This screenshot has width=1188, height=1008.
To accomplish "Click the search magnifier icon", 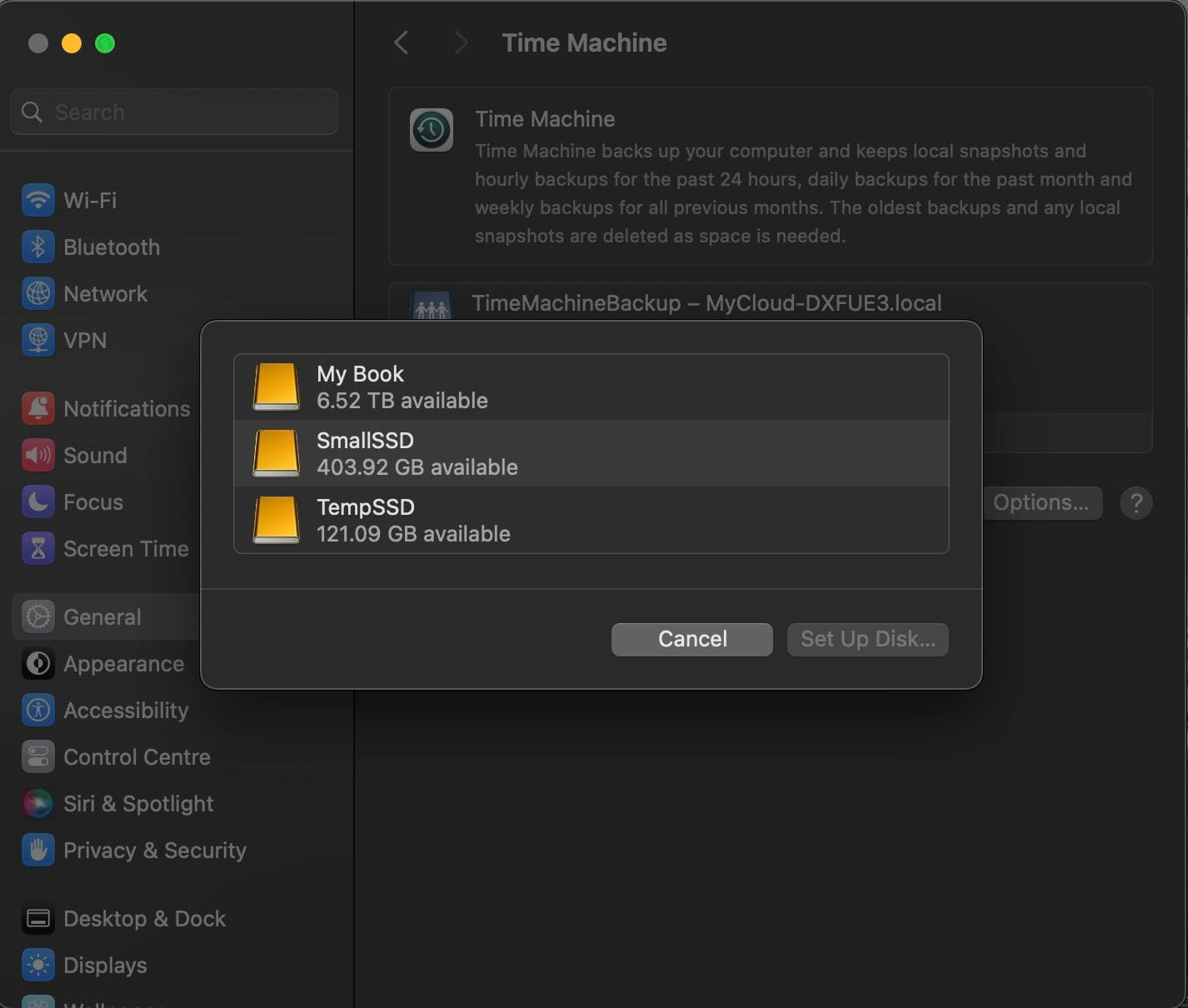I will (x=32, y=112).
